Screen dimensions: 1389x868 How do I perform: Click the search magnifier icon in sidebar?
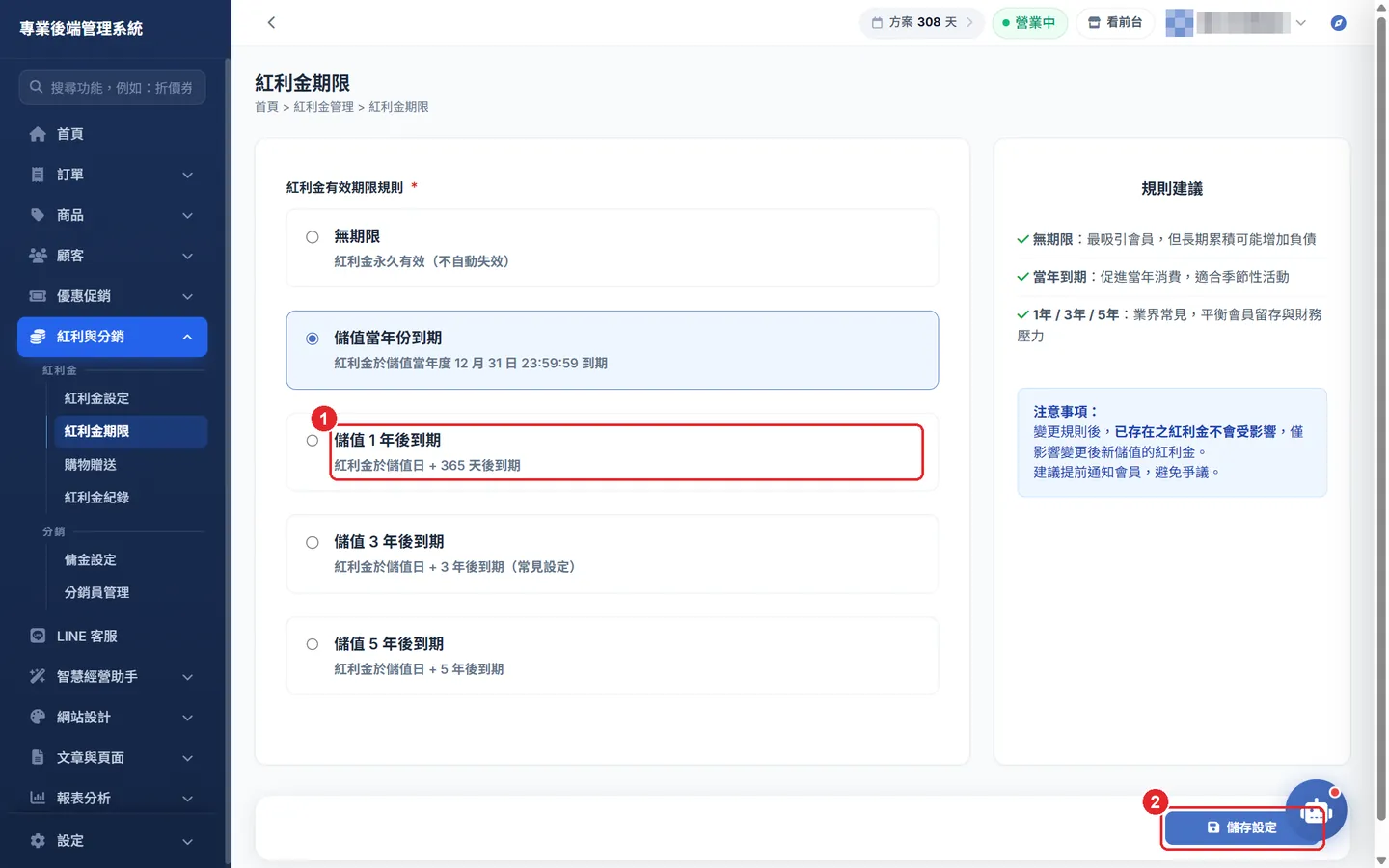pyautogui.click(x=36, y=87)
